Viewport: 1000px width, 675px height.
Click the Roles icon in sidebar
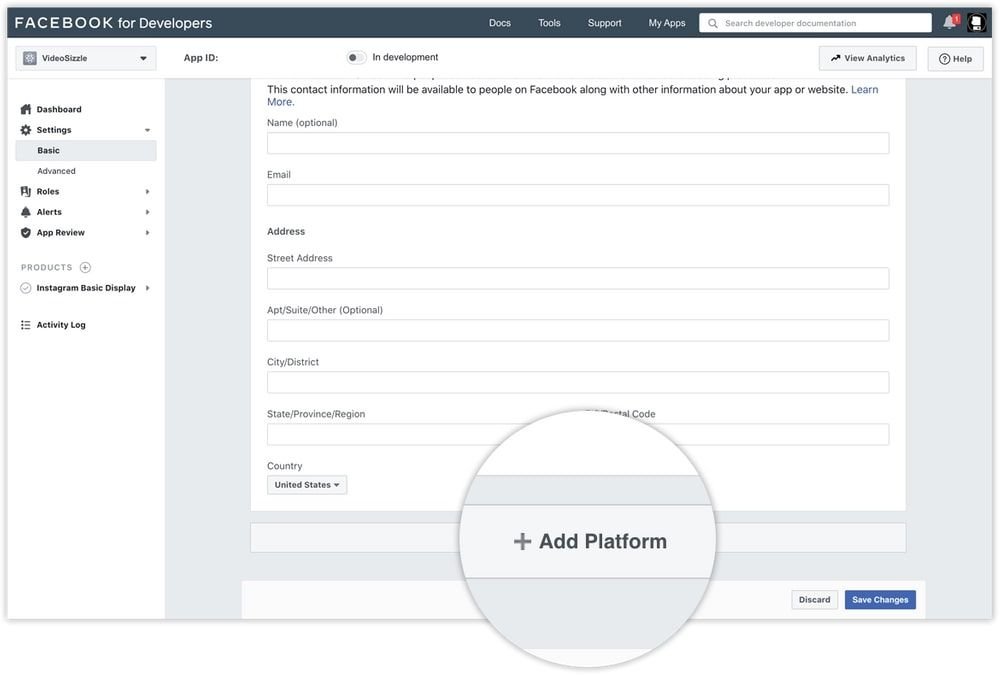[26, 191]
